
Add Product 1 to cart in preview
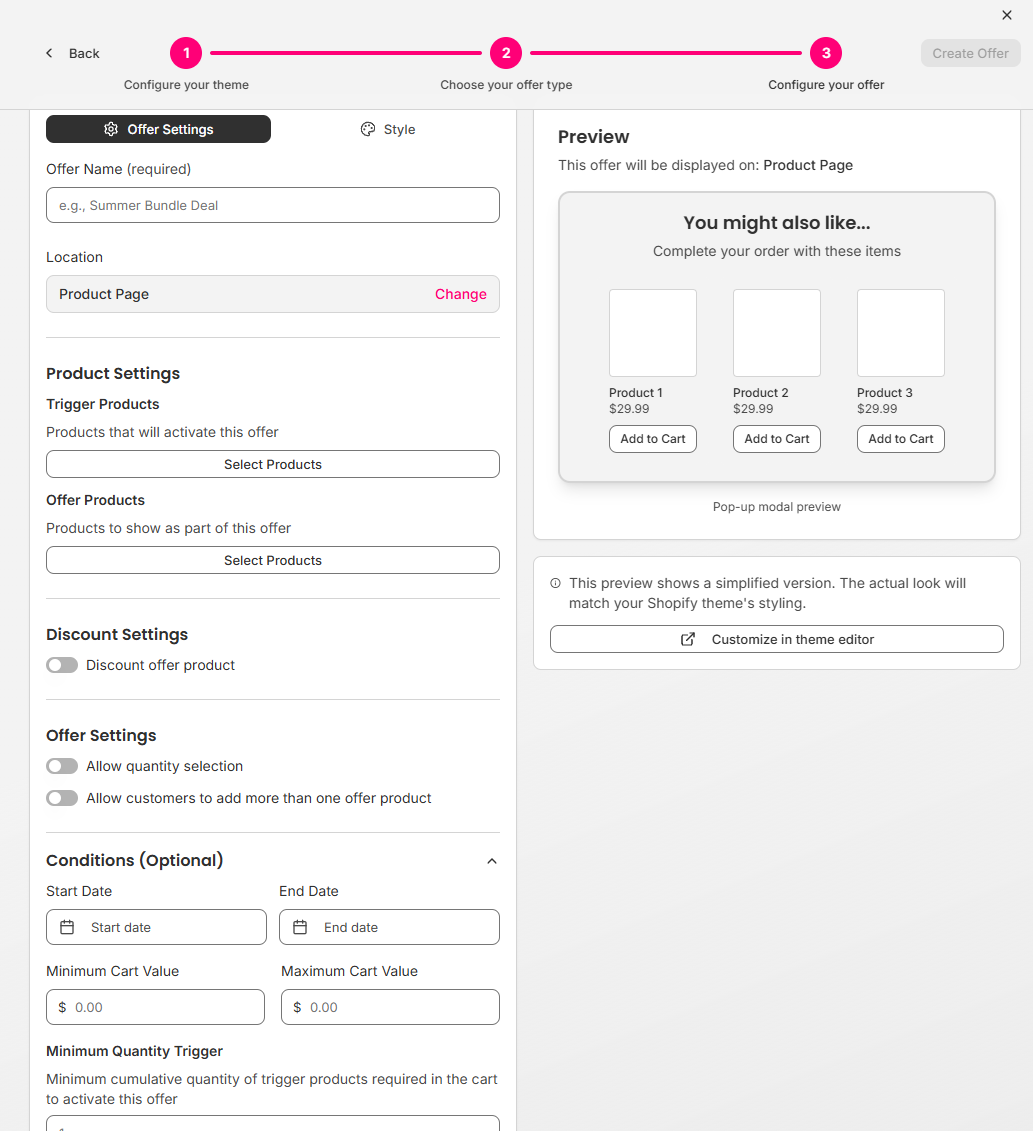(653, 439)
